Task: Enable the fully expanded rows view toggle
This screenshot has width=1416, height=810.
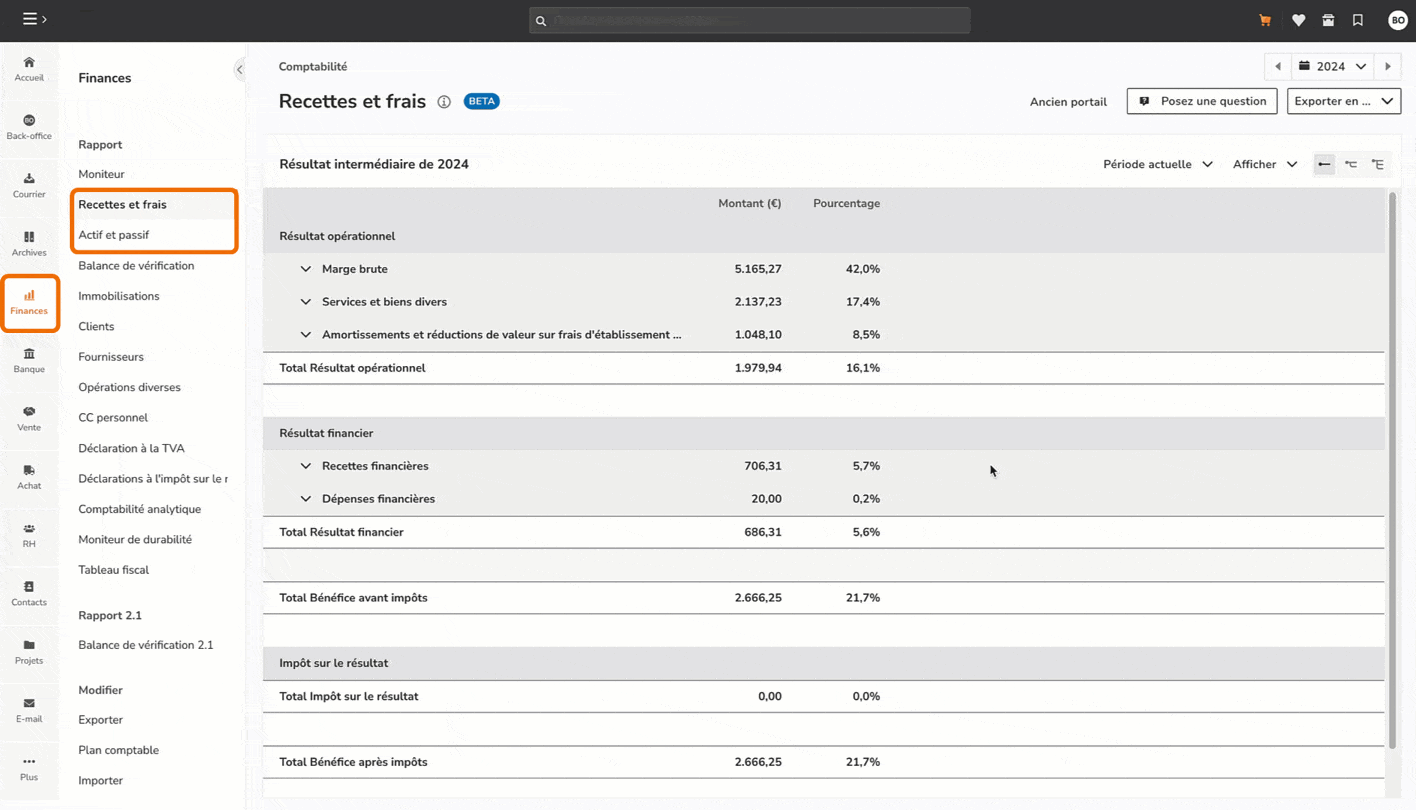Action: 1378,163
